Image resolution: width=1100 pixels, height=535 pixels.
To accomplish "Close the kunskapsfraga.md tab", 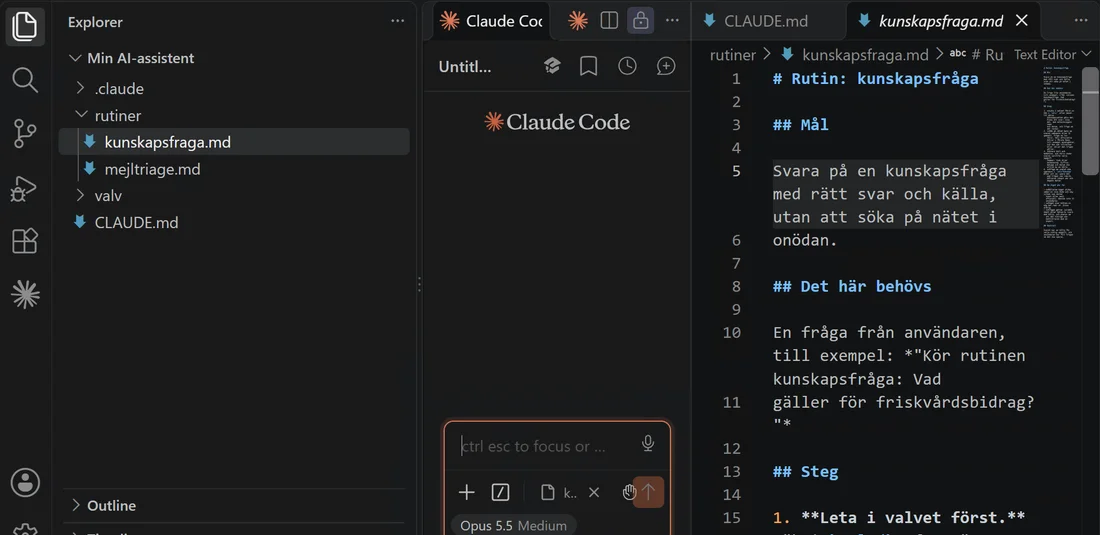I will [x=1021, y=21].
